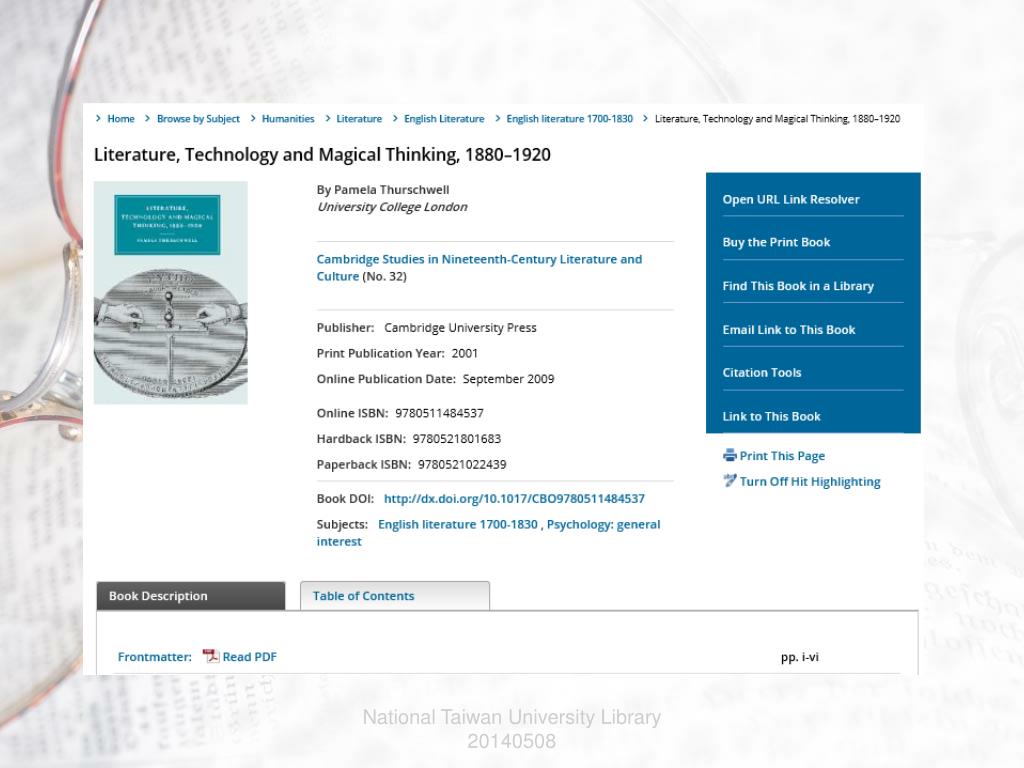Follow the Book DOI link
Viewport: 1024px width, 768px height.
[x=514, y=498]
